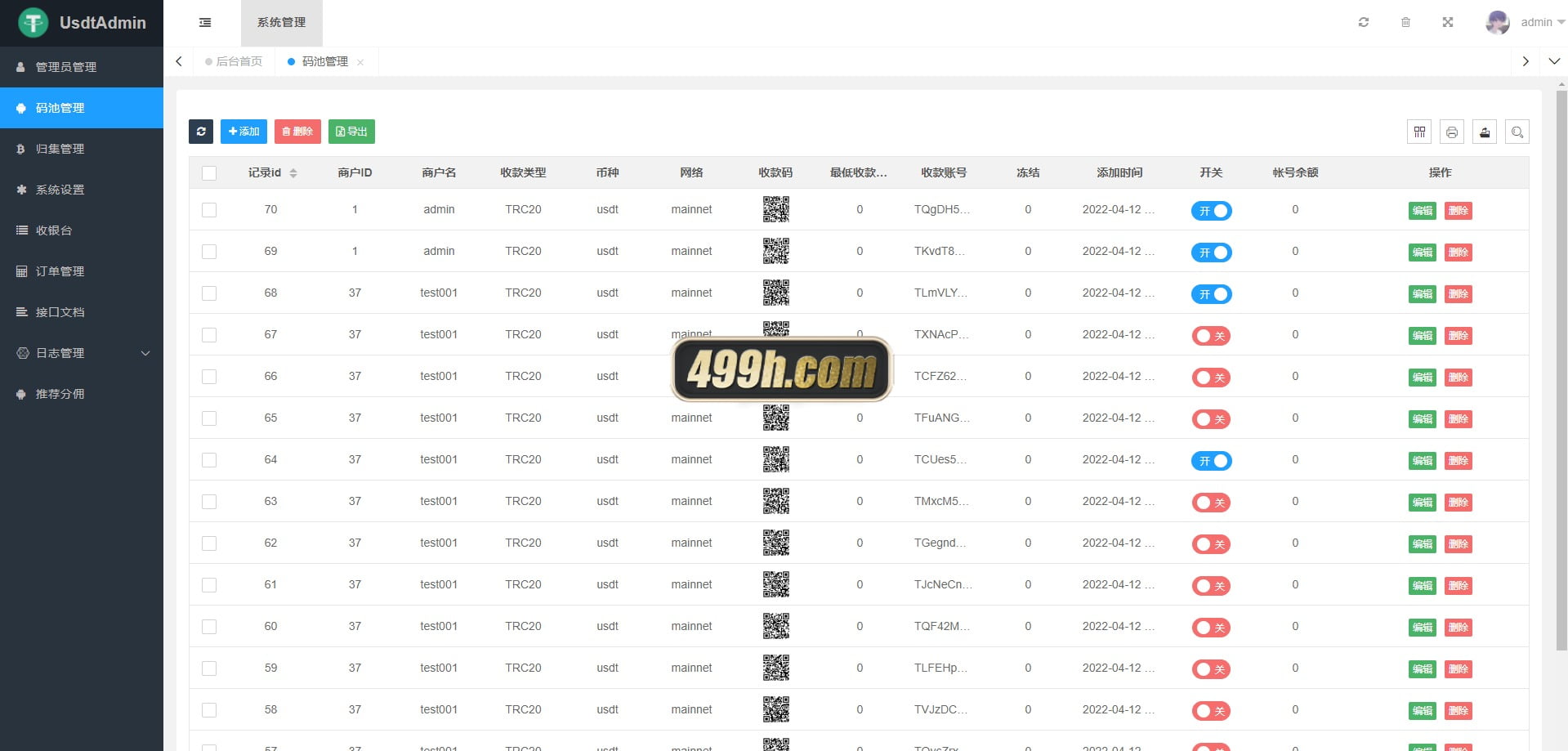Collapse sidebar with the menu fold icon

(x=205, y=23)
